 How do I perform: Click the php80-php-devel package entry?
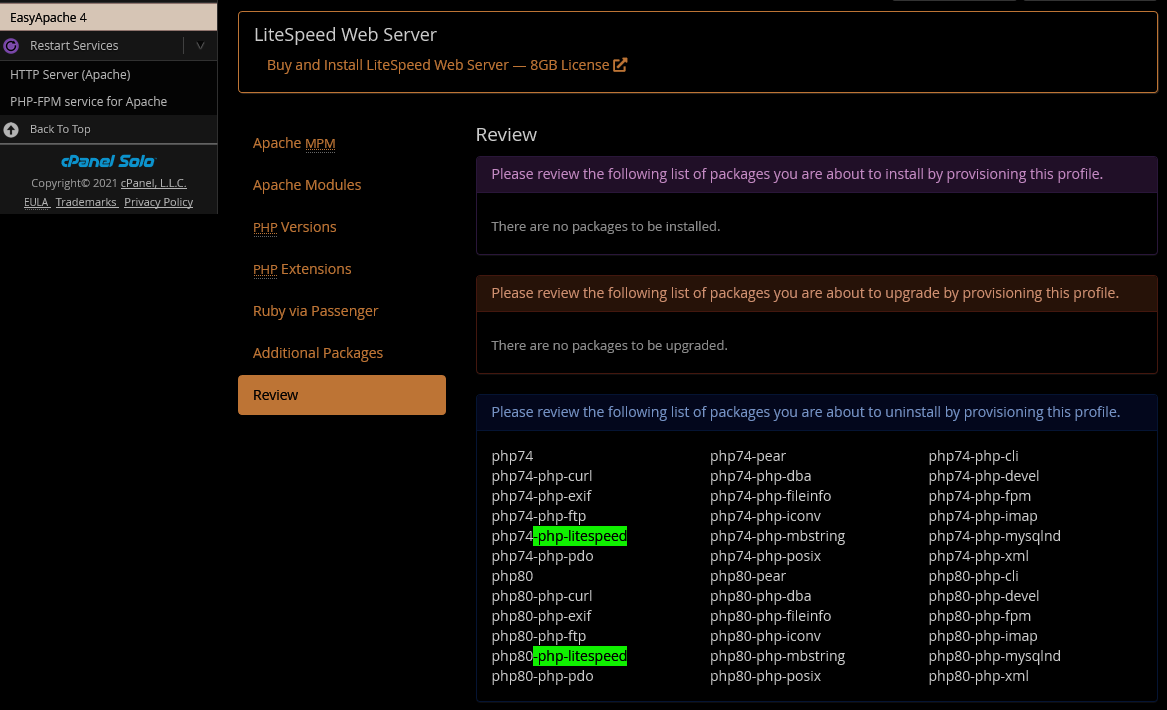(983, 597)
